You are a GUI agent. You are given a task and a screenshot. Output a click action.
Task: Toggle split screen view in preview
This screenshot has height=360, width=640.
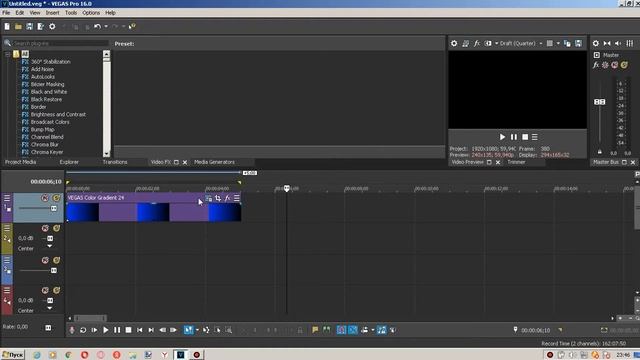[488, 43]
